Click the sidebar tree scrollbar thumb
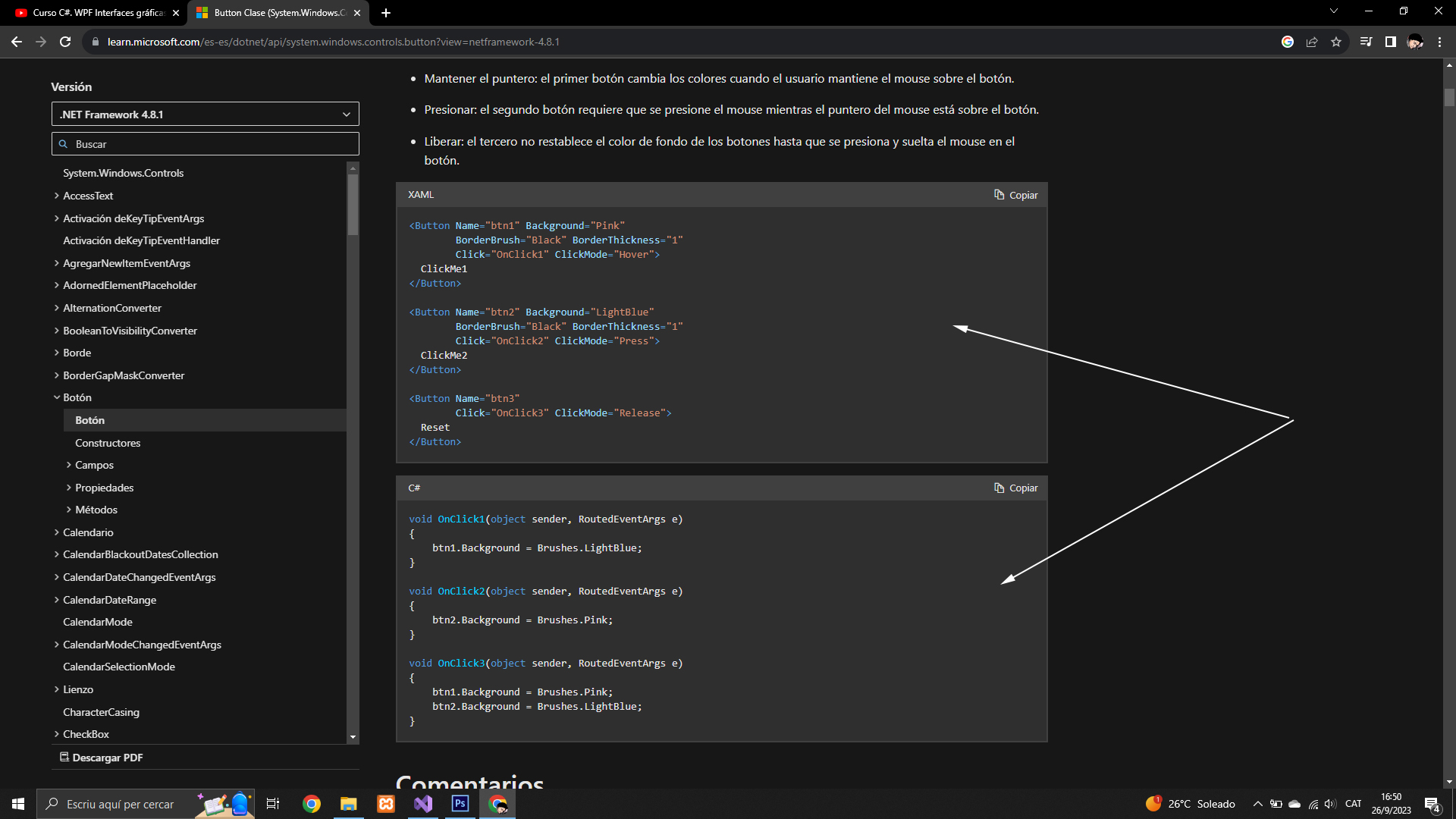The image size is (1456, 819). (x=353, y=205)
